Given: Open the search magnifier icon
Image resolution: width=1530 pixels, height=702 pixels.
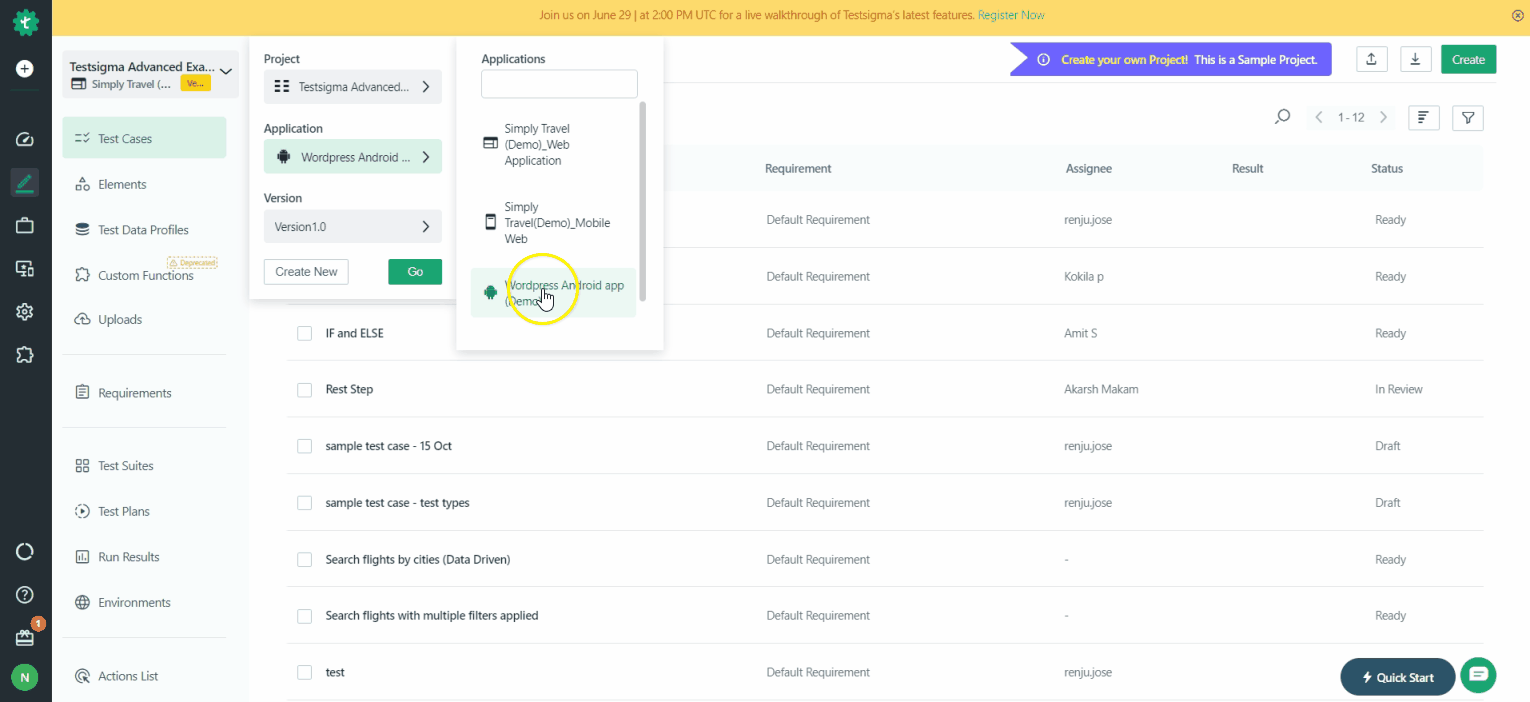Looking at the screenshot, I should [x=1282, y=117].
